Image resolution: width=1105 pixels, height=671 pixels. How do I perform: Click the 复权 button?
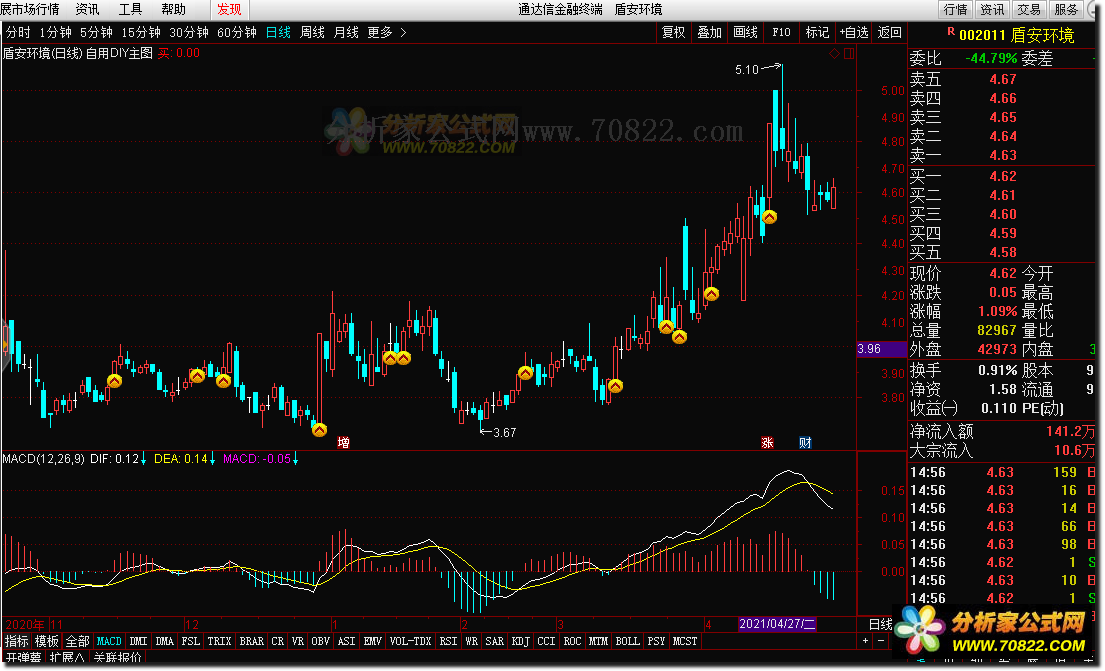pyautogui.click(x=673, y=32)
